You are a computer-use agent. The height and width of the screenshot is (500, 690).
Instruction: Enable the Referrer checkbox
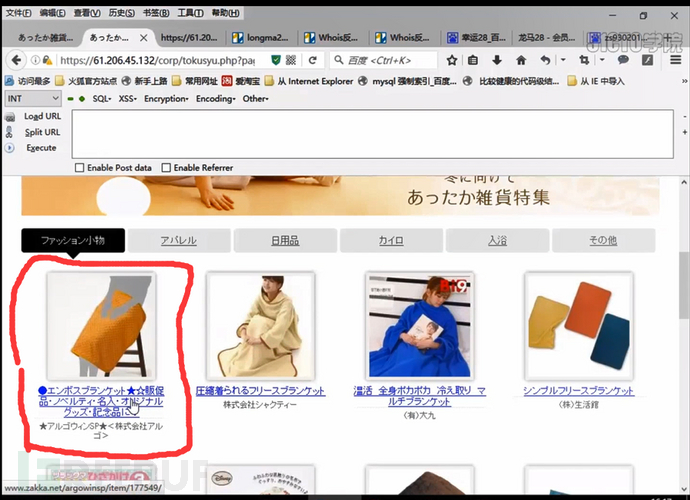[x=166, y=168]
